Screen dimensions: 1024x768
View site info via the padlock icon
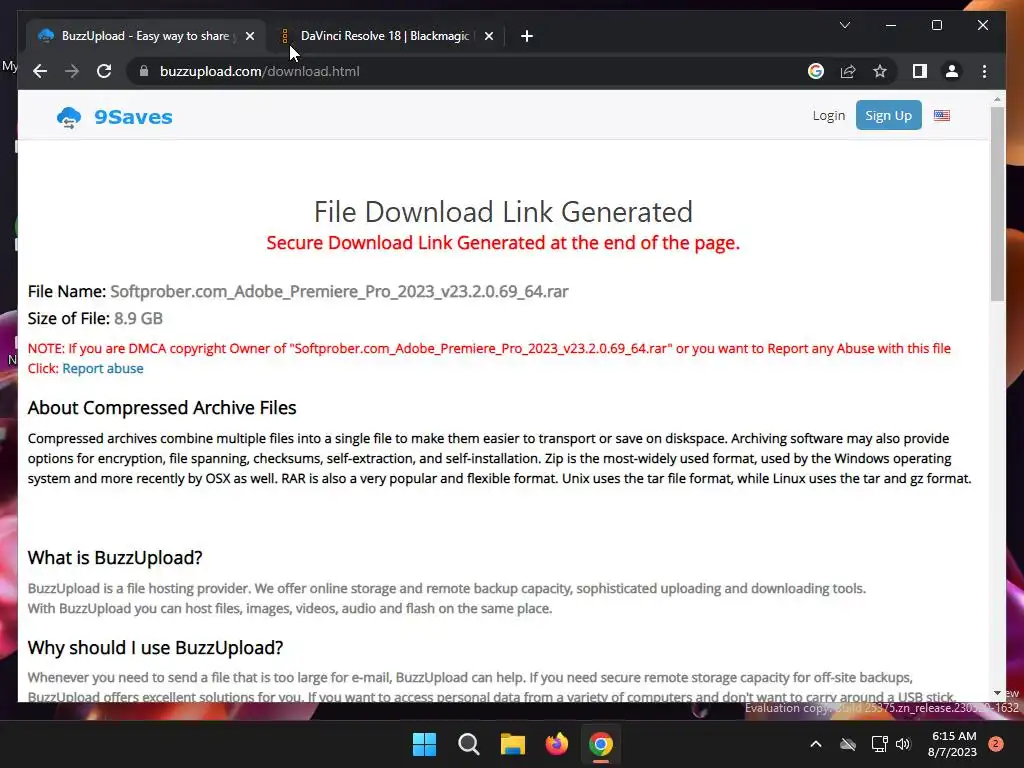(x=144, y=71)
